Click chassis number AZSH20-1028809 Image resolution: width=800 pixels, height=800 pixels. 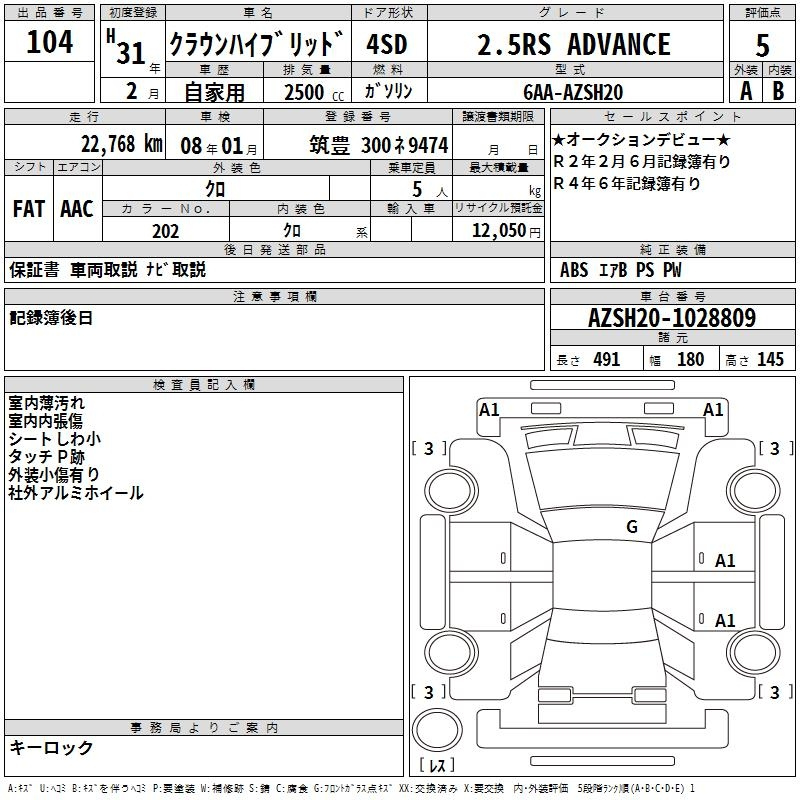pos(672,318)
